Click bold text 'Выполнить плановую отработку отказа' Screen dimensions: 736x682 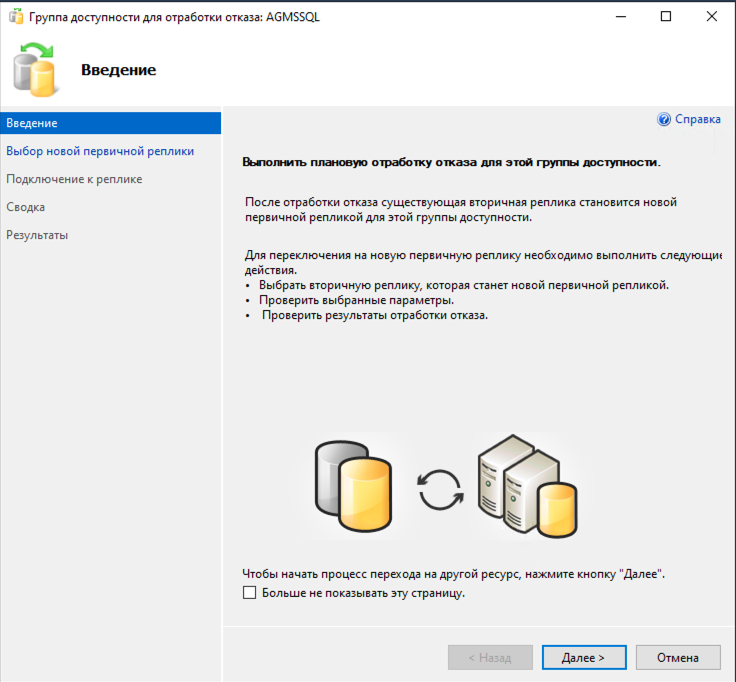pyautogui.click(x=451, y=162)
